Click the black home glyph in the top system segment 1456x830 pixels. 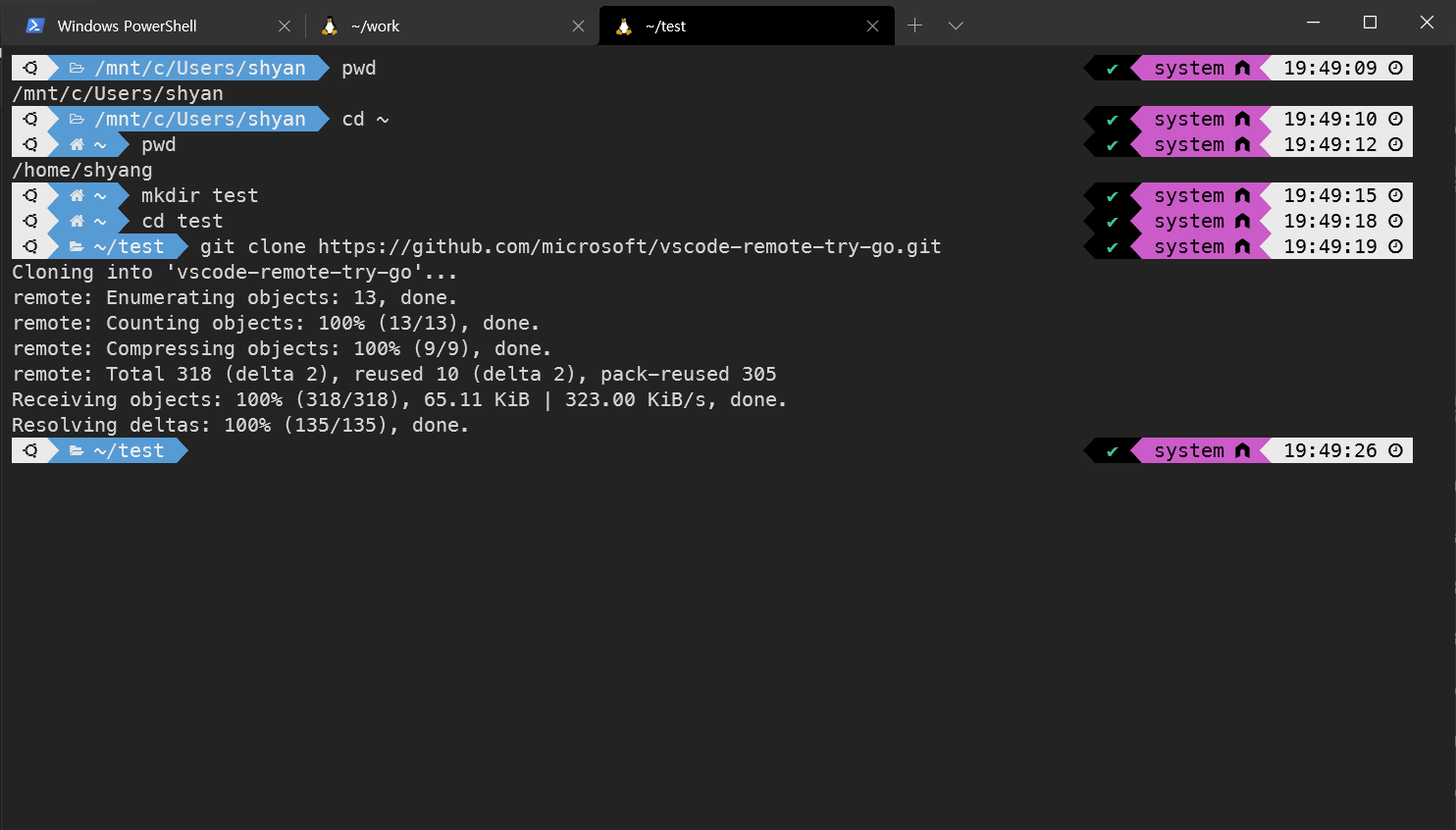(x=1242, y=68)
